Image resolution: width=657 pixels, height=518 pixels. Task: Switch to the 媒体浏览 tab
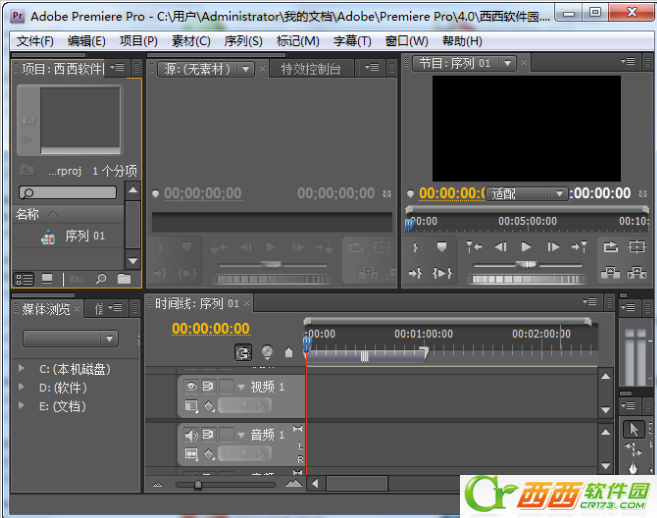pyautogui.click(x=46, y=309)
